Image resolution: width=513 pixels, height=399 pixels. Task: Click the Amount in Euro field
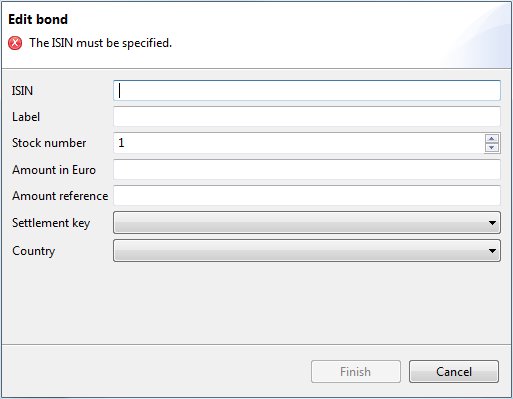pyautogui.click(x=307, y=169)
